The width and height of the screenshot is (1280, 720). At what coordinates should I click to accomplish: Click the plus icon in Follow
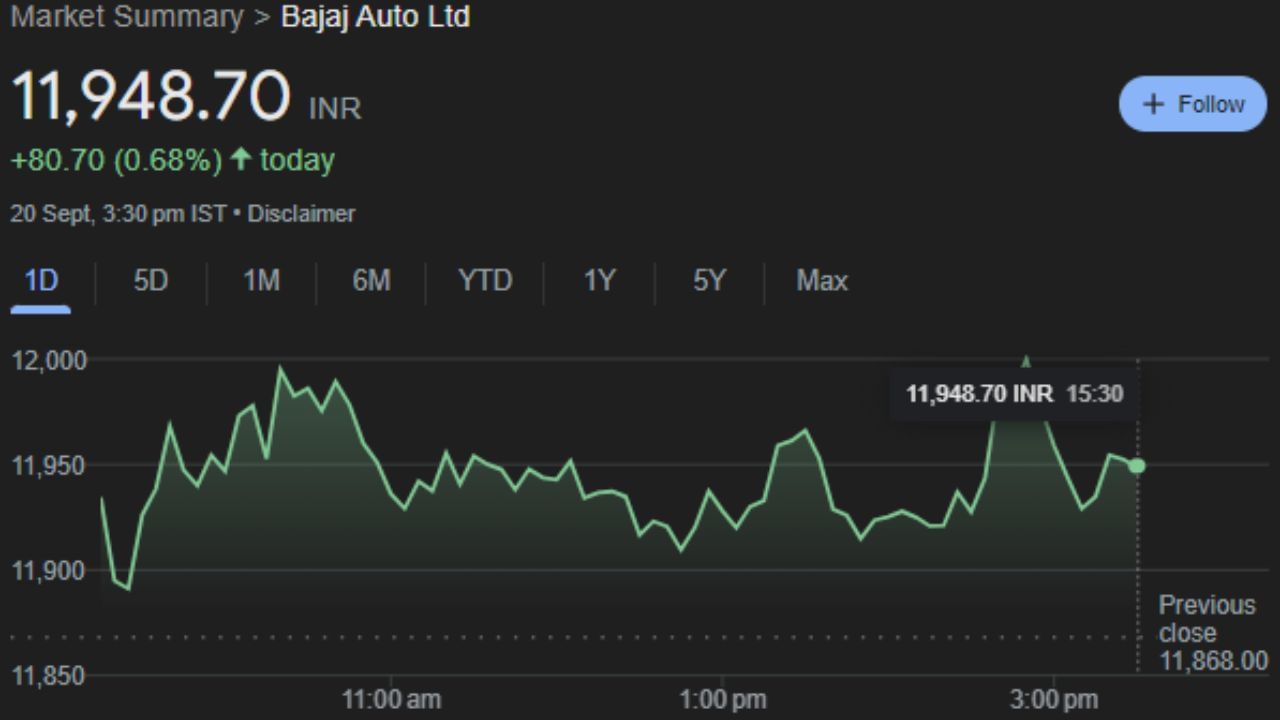[x=1153, y=104]
